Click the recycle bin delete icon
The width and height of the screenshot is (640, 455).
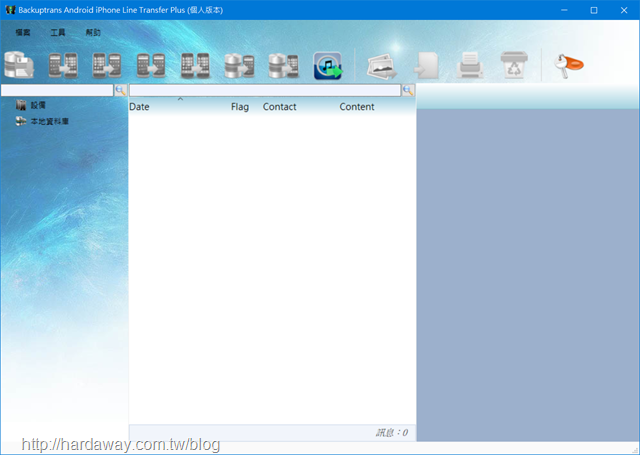pyautogui.click(x=514, y=65)
